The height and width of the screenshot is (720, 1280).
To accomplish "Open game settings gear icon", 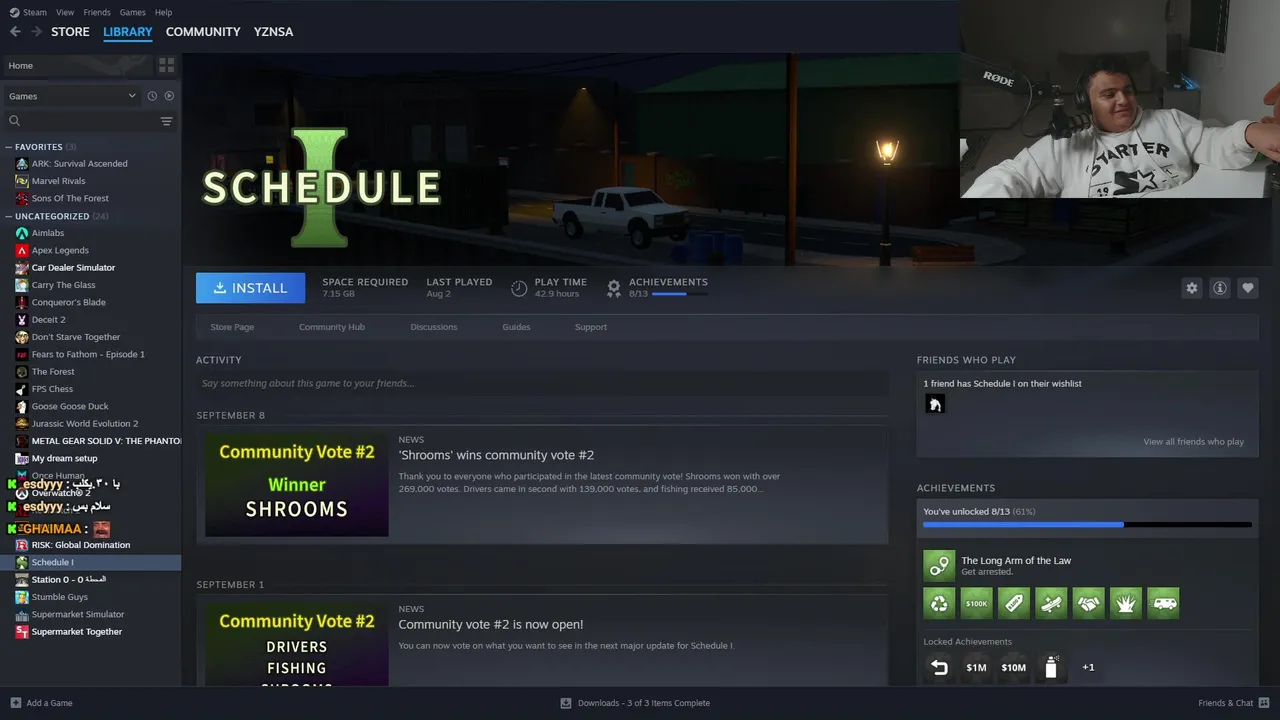I will (x=1191, y=288).
